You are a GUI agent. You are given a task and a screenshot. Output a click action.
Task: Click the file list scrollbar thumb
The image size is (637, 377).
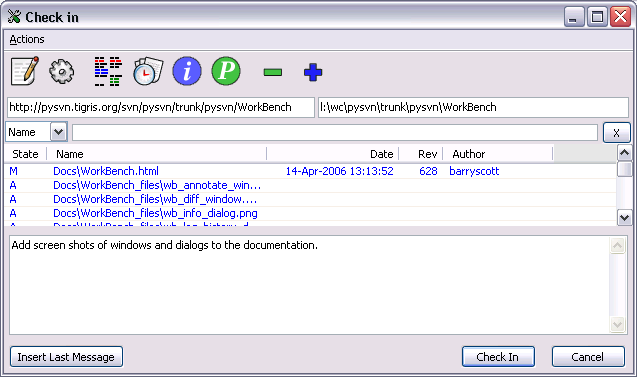pos(624,169)
